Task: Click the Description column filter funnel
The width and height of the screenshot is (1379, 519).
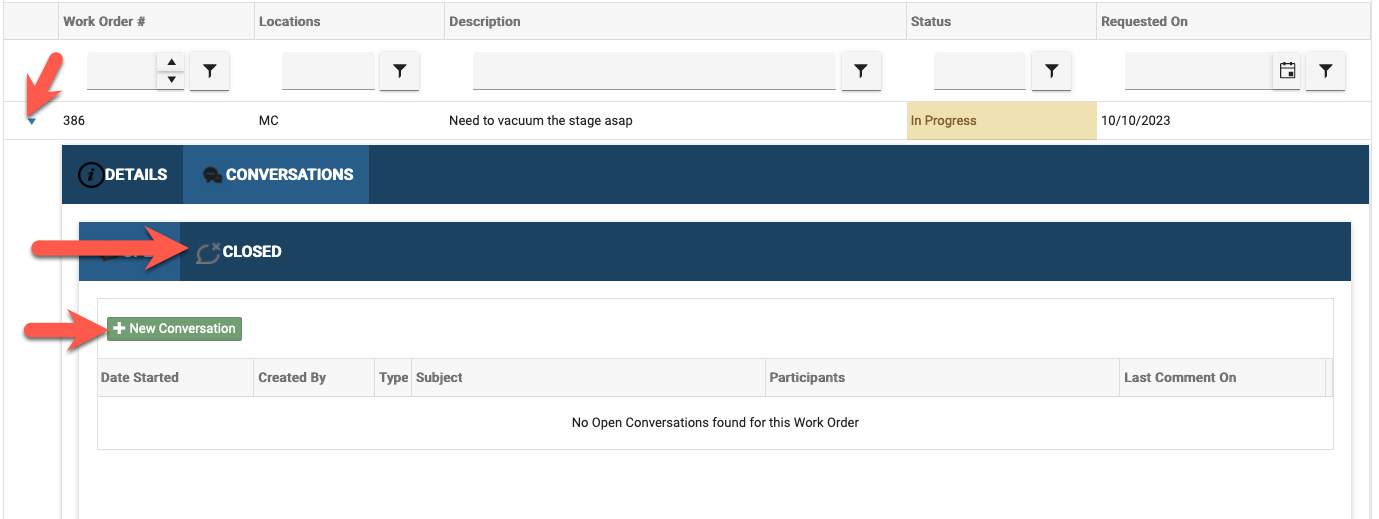Action: pos(860,71)
